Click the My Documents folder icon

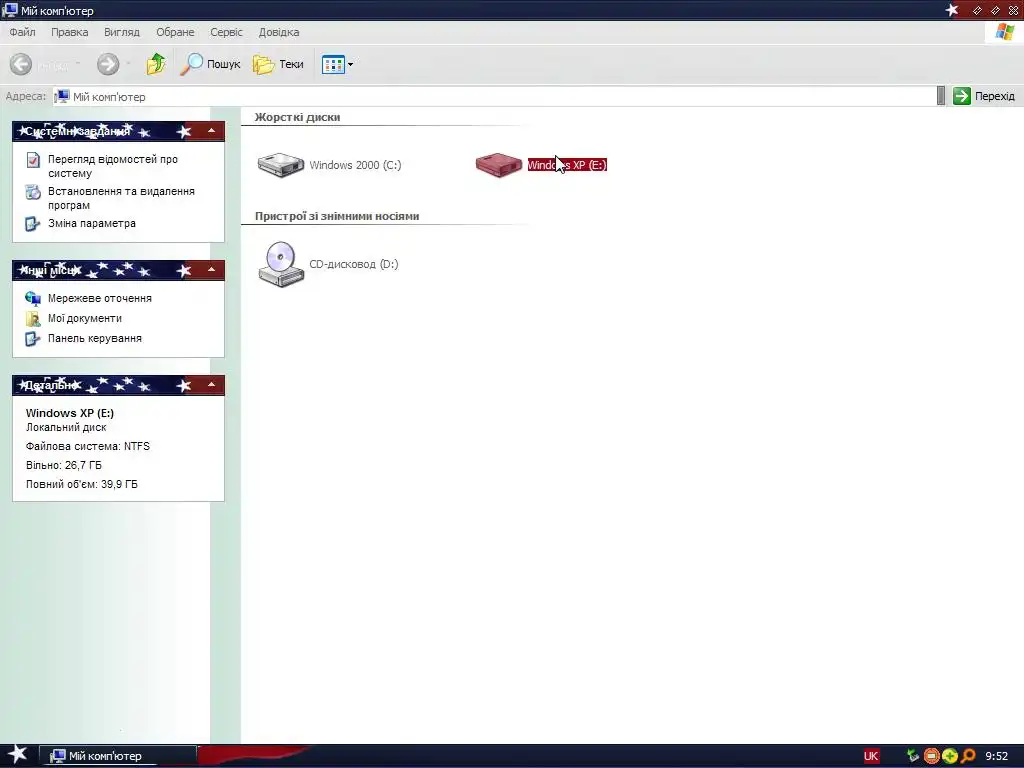tap(33, 319)
